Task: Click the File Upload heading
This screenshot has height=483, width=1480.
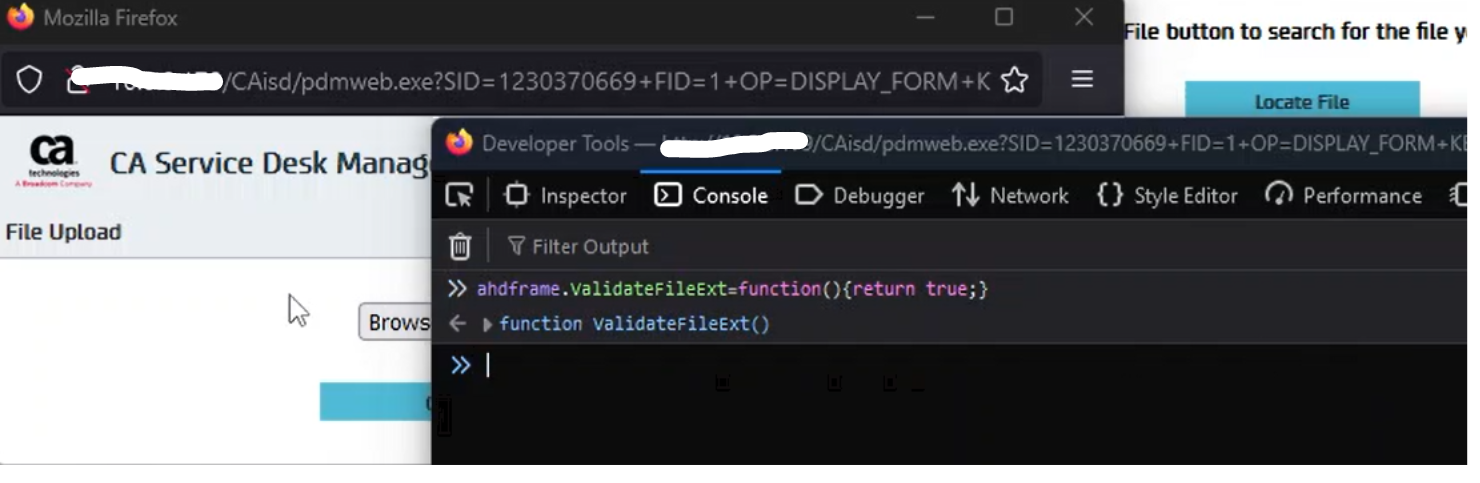Action: point(63,232)
